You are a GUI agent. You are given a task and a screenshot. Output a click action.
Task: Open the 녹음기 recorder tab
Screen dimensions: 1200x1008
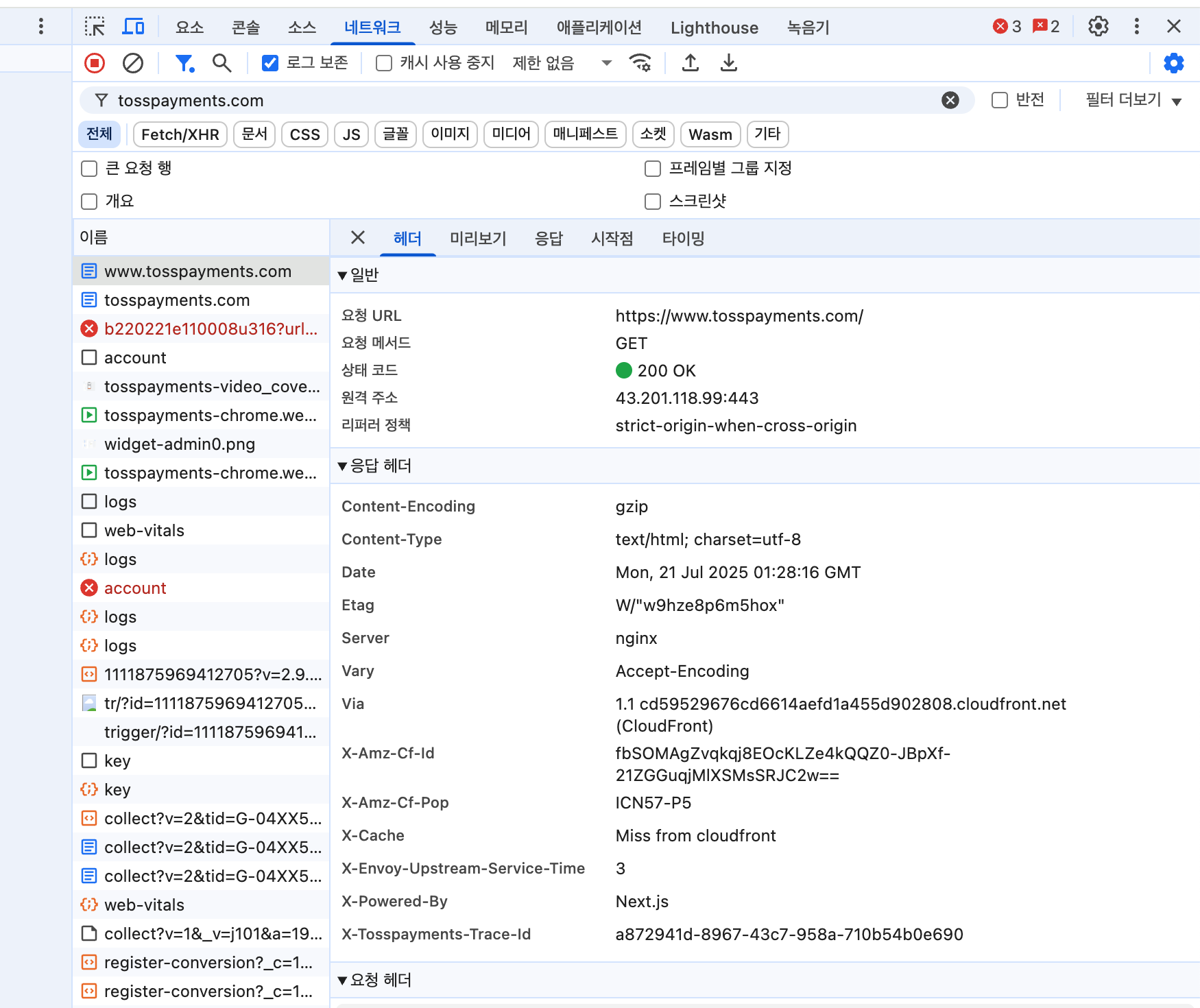[x=808, y=27]
